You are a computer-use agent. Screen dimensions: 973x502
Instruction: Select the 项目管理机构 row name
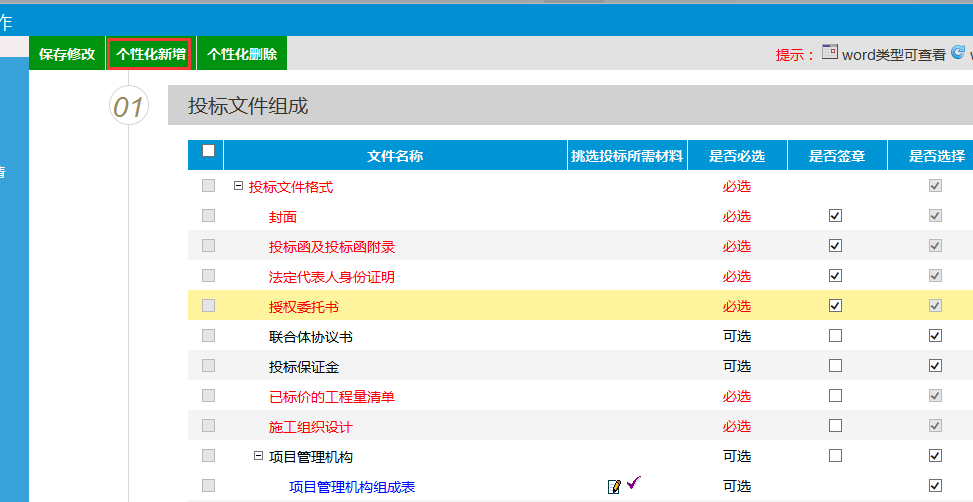(x=311, y=457)
